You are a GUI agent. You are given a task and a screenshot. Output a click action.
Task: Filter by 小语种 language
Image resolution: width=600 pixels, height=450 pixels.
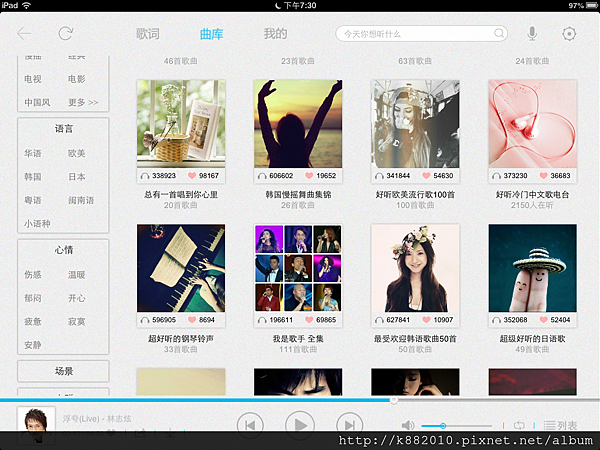pyautogui.click(x=37, y=223)
